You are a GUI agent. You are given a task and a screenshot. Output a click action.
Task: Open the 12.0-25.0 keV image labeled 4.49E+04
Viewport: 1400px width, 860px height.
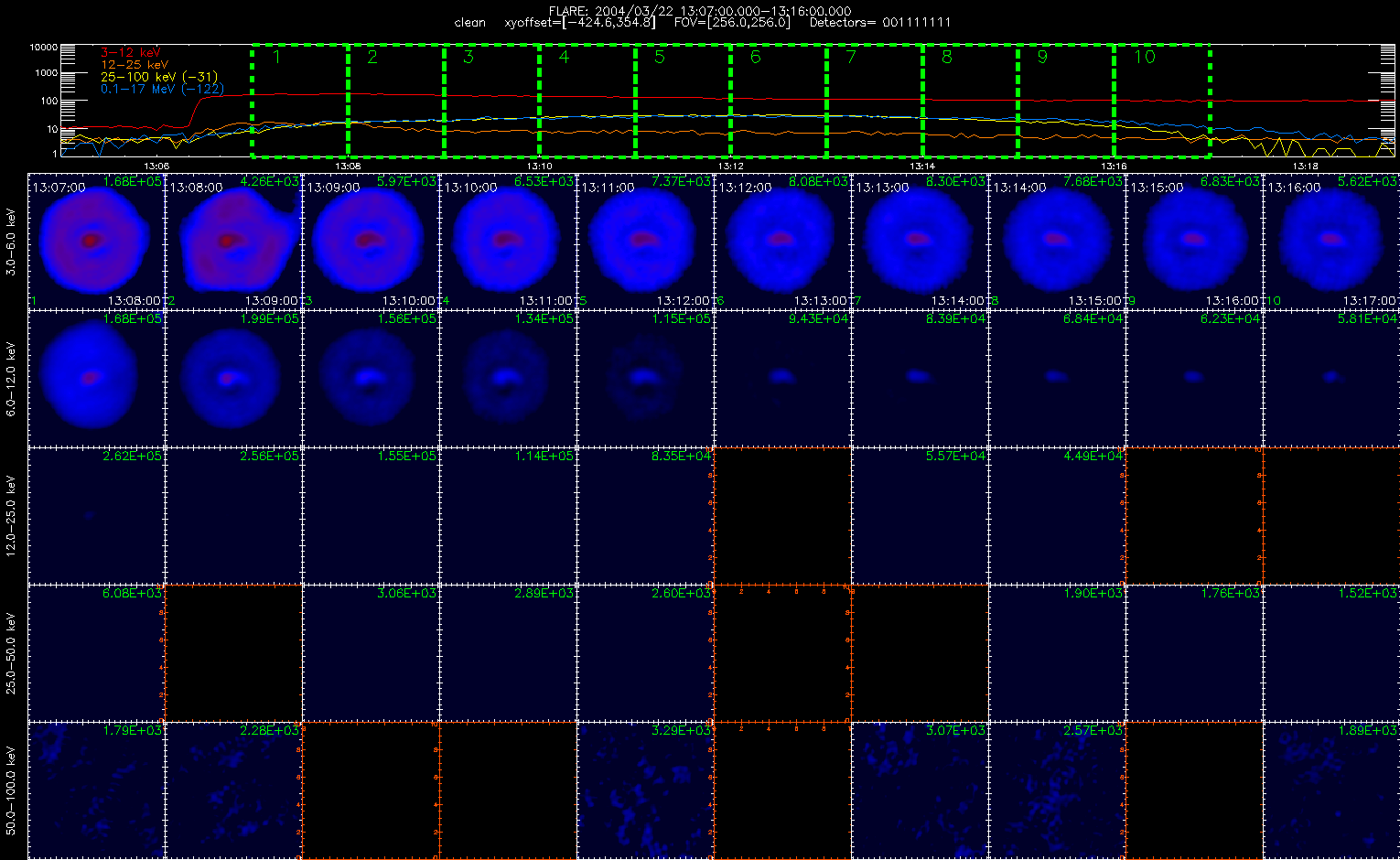point(1058,515)
